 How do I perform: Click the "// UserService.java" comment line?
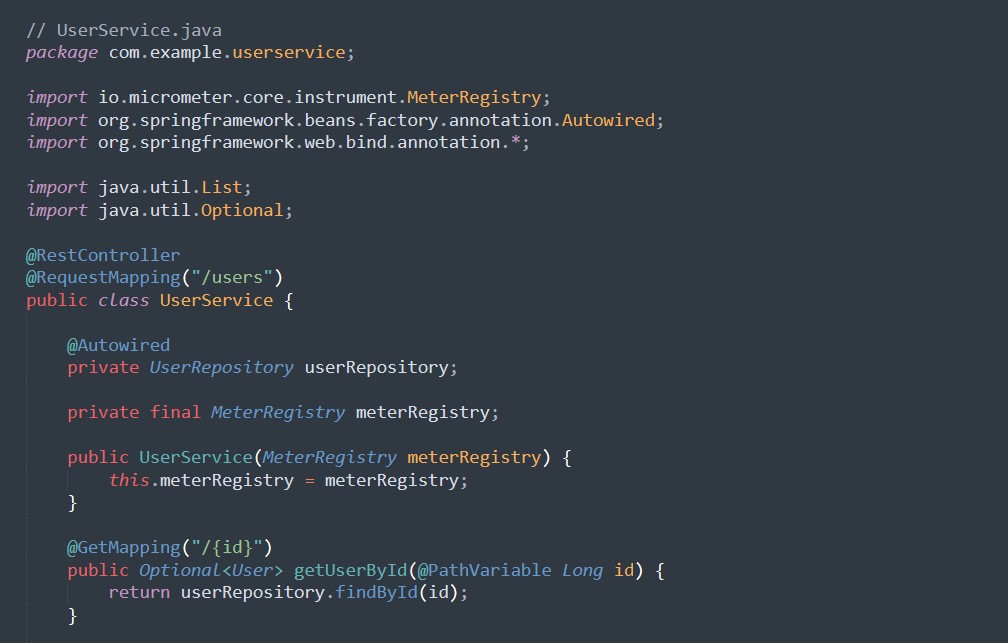coord(124,30)
